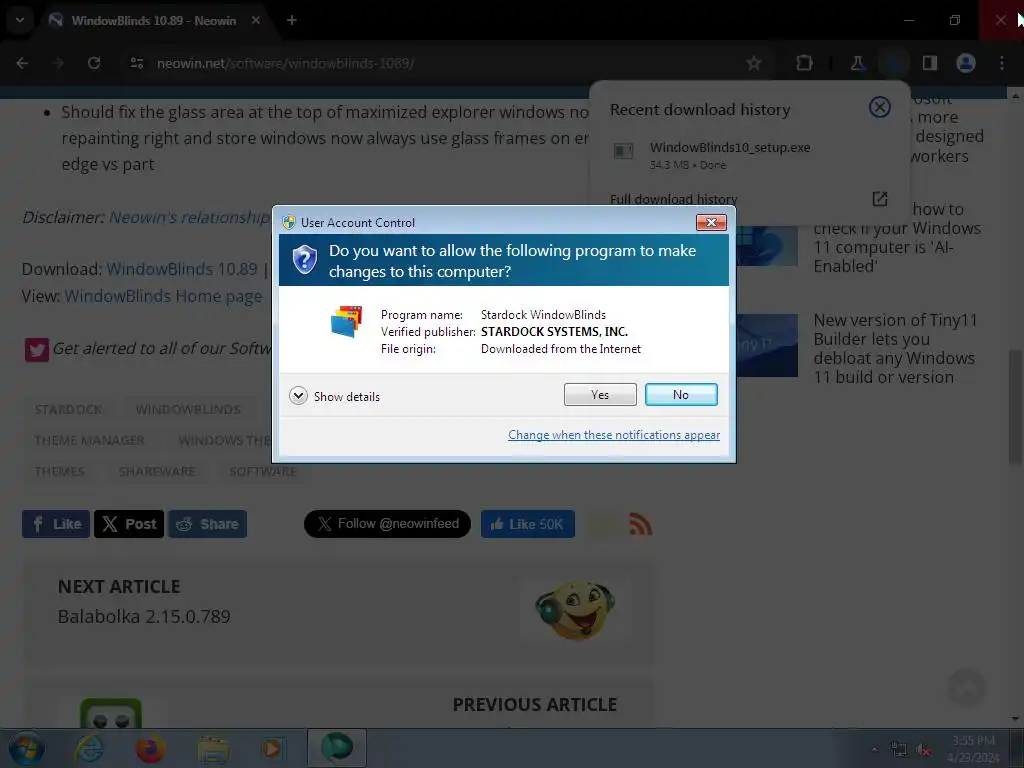This screenshot has width=1024, height=768.
Task: Click the page vertical scrollbar thumb
Action: 1015,407
